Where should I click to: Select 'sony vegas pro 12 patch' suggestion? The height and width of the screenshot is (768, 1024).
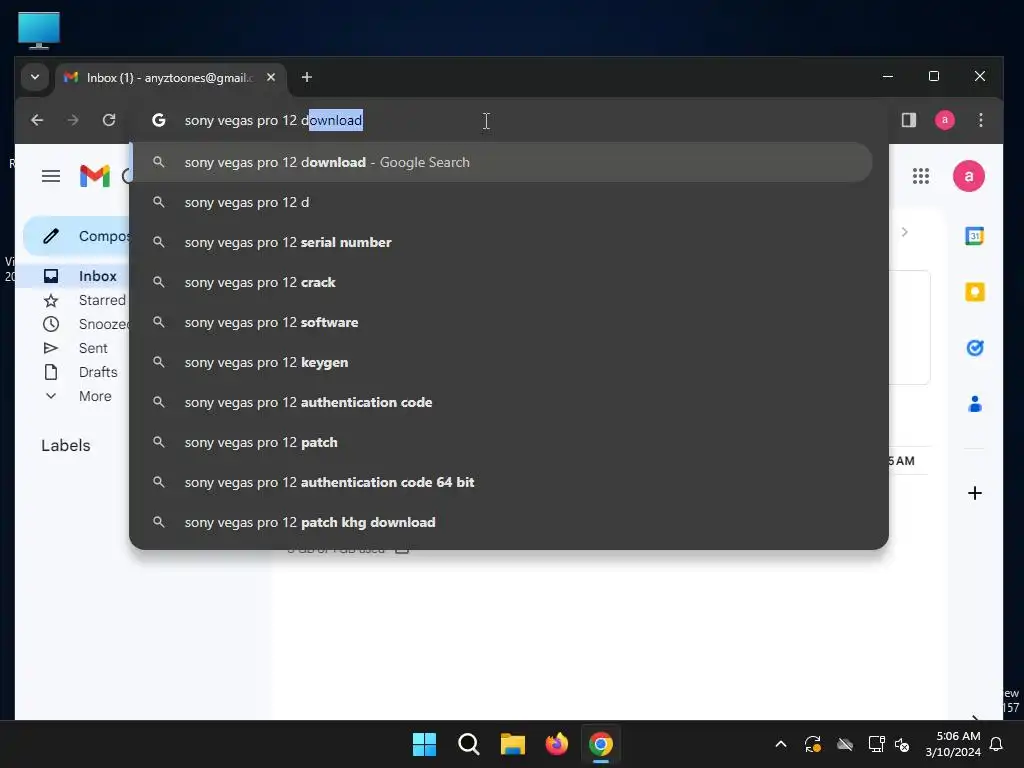coord(502,442)
